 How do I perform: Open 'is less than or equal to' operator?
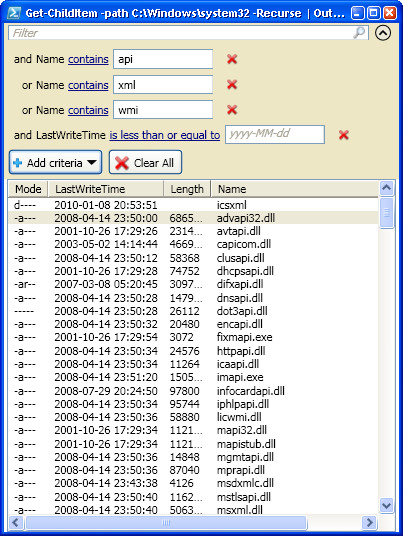(x=164, y=135)
